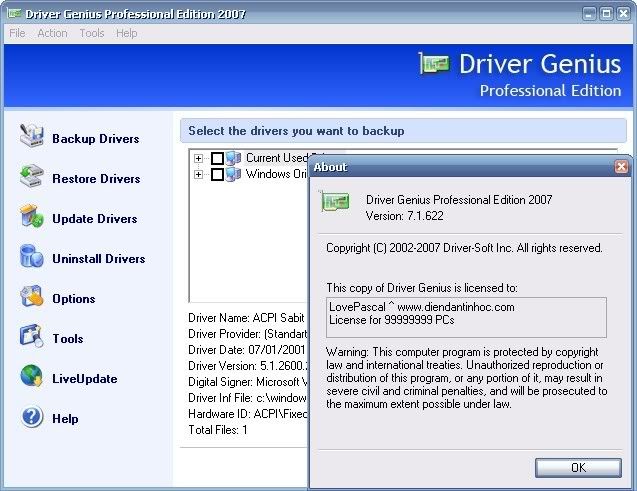Click the Copyright 2002-2007 Driver-Soft line
The image size is (637, 491).
[464, 248]
